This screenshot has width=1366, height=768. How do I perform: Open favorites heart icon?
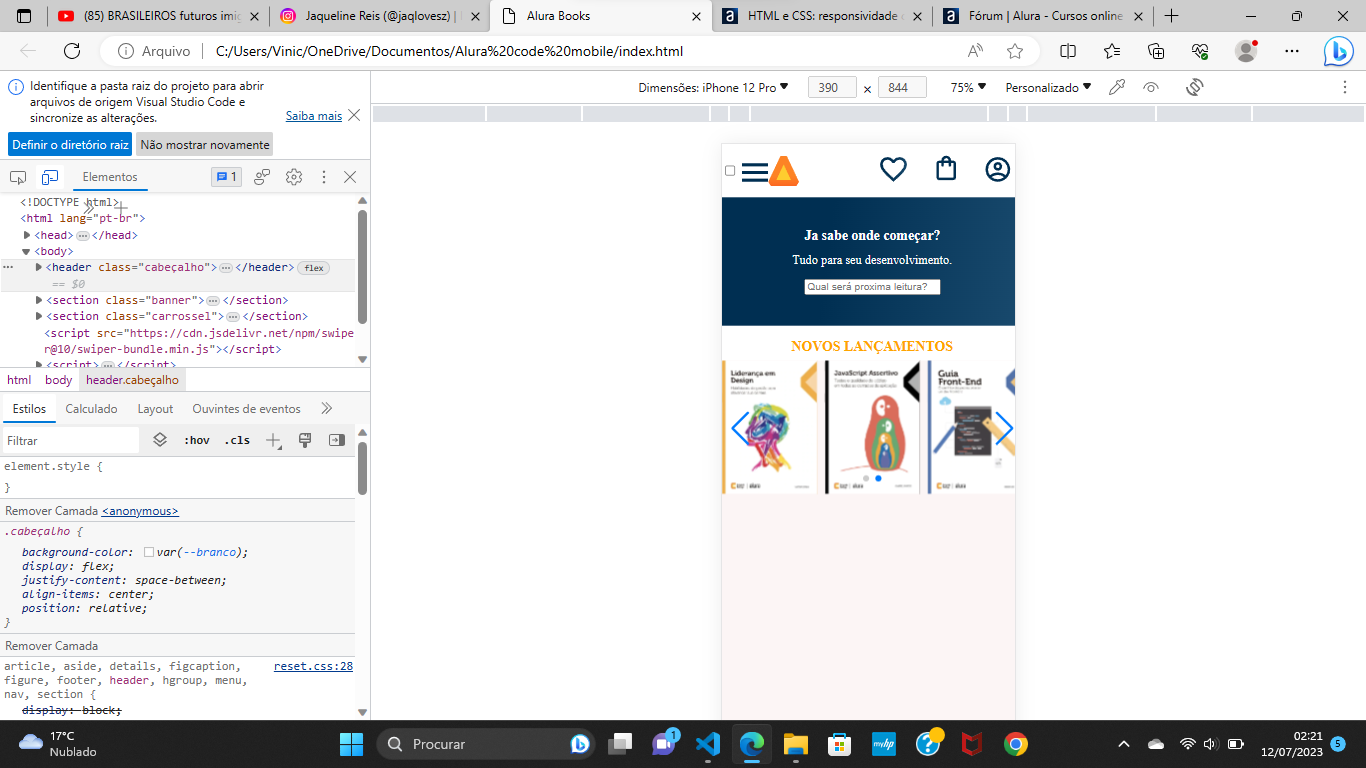click(x=893, y=169)
